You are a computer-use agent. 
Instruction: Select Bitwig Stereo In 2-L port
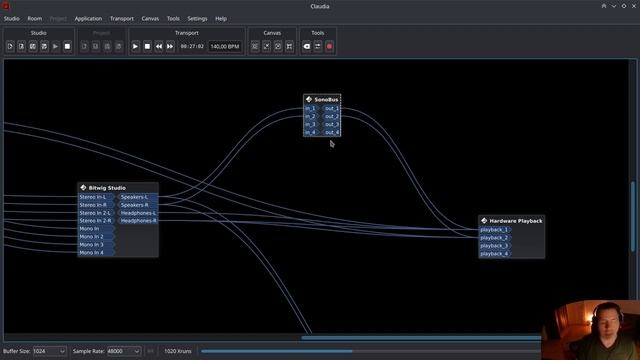(96, 213)
